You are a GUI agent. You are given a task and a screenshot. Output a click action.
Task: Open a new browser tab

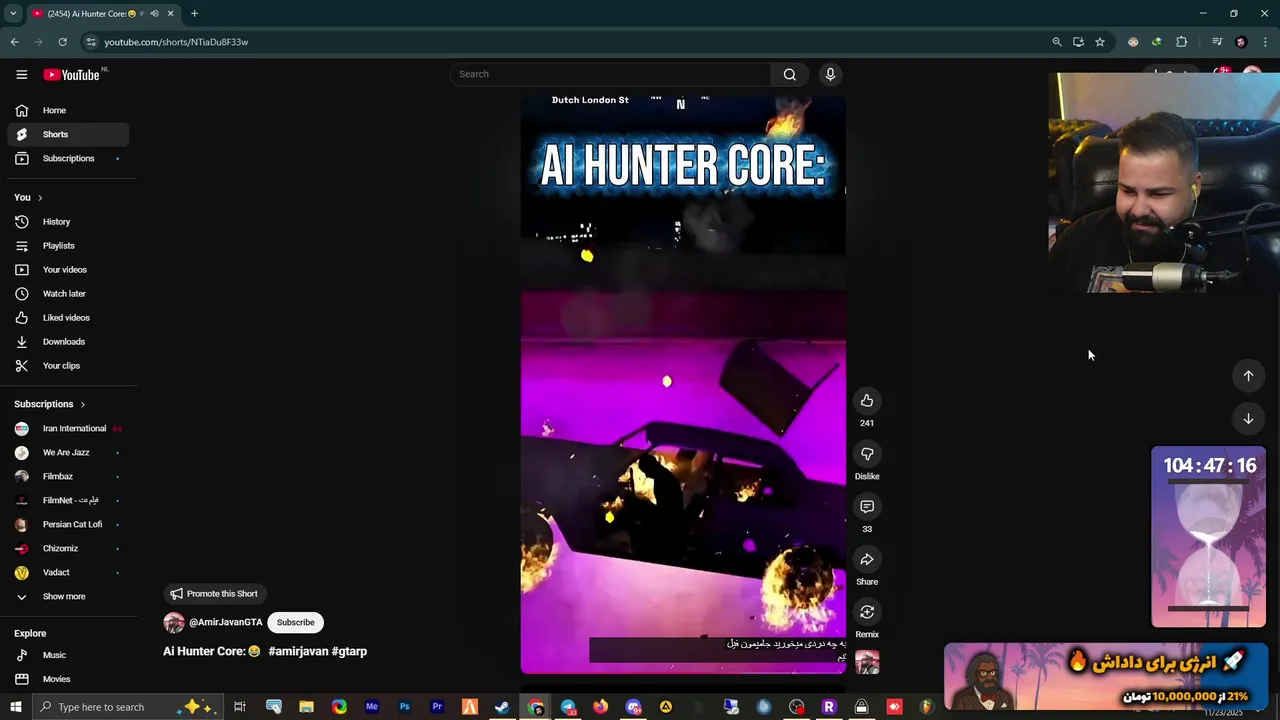click(194, 14)
